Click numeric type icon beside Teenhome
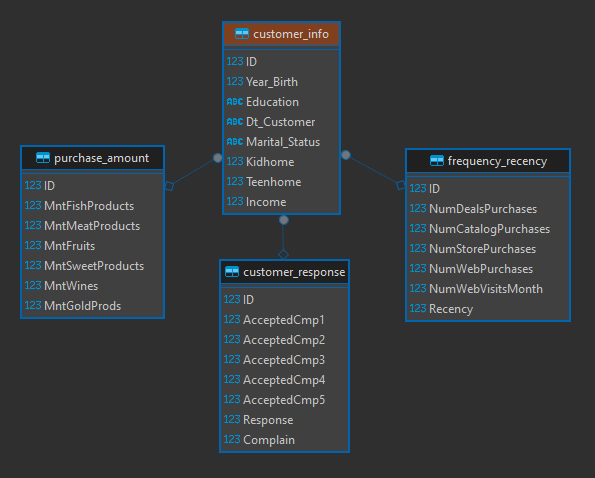Image resolution: width=595 pixels, height=478 pixels. click(x=235, y=181)
